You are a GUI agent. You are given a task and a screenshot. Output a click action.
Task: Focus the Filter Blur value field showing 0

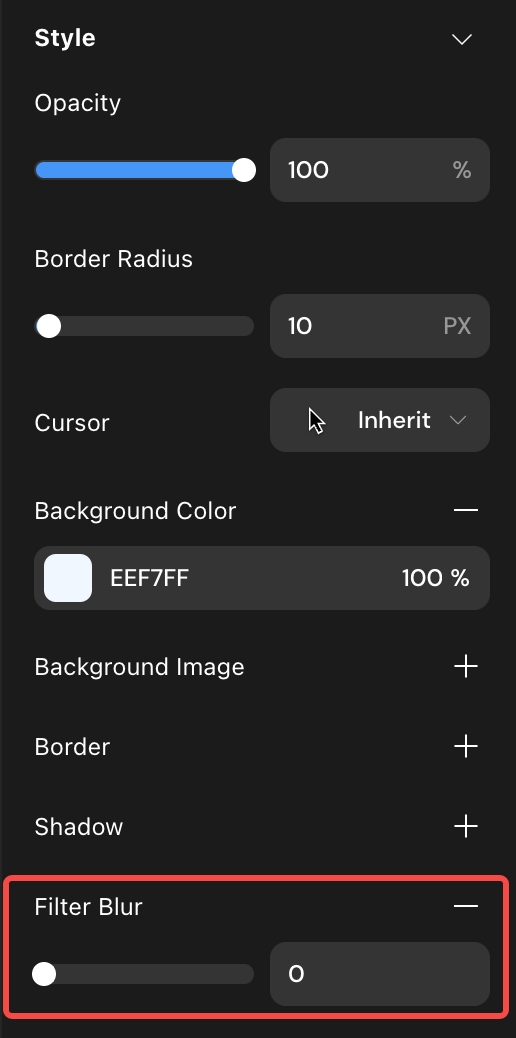[380, 974]
